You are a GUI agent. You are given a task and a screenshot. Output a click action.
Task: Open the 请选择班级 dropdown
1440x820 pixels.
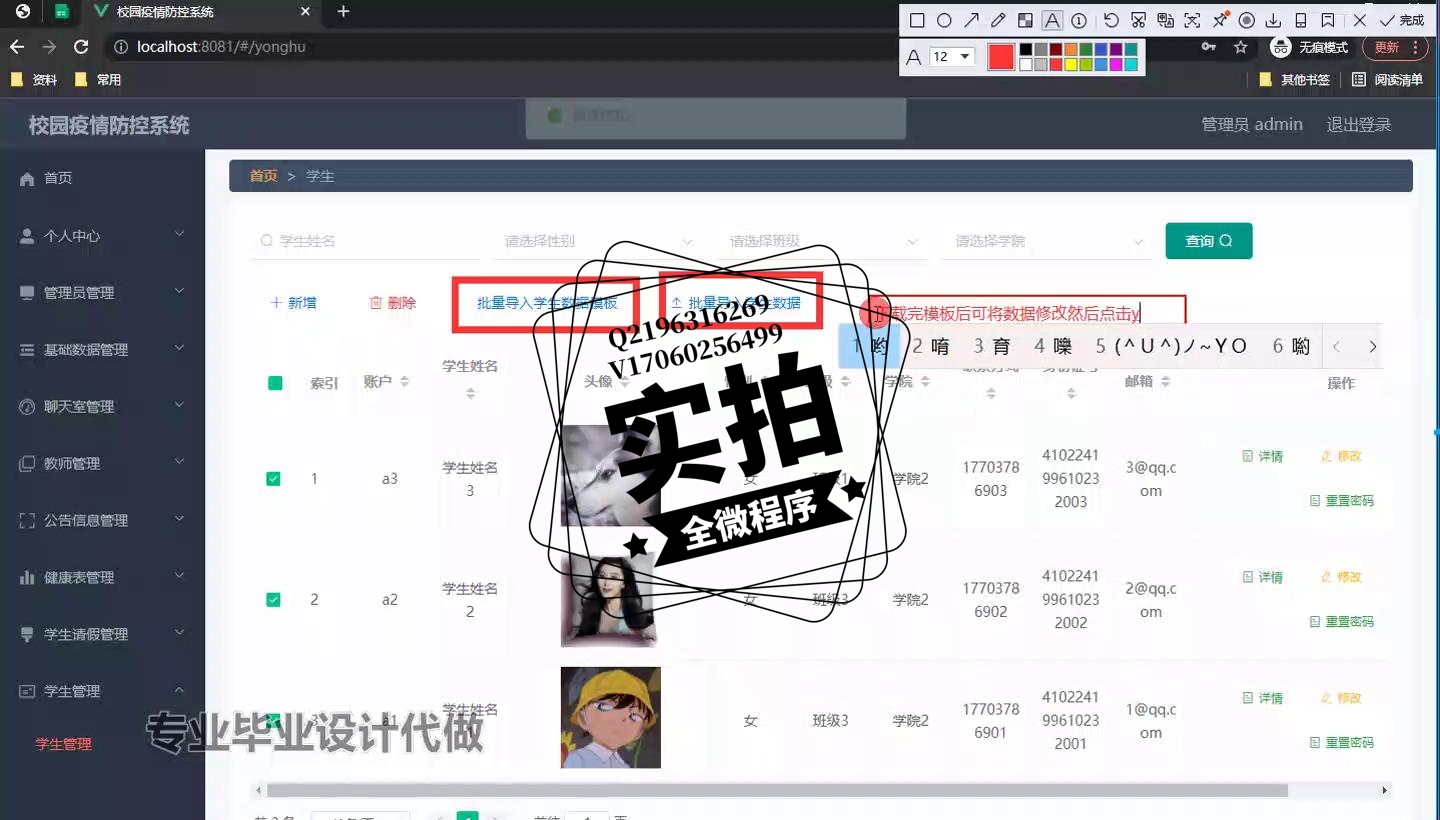(824, 241)
